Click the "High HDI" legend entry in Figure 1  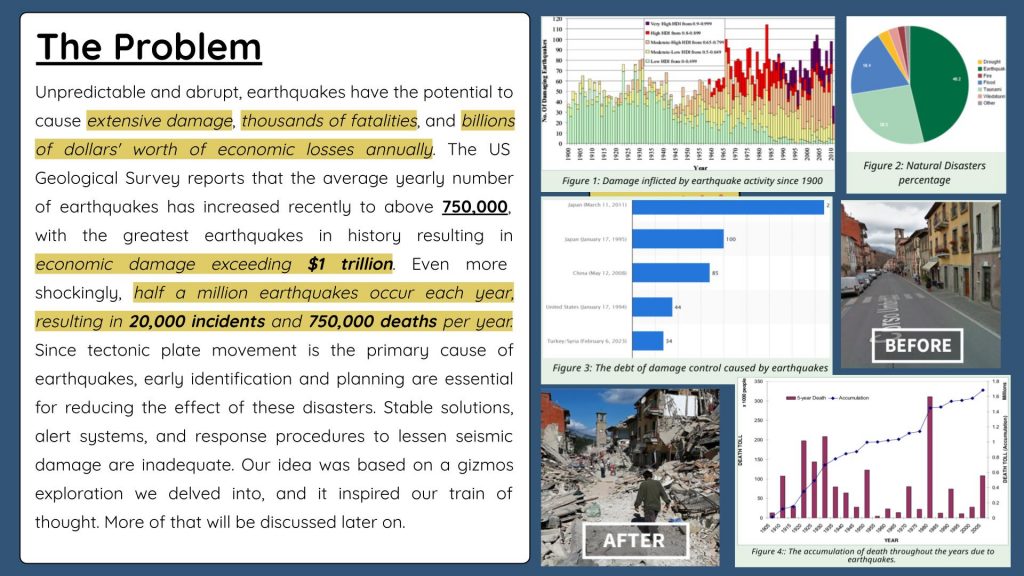(675, 33)
